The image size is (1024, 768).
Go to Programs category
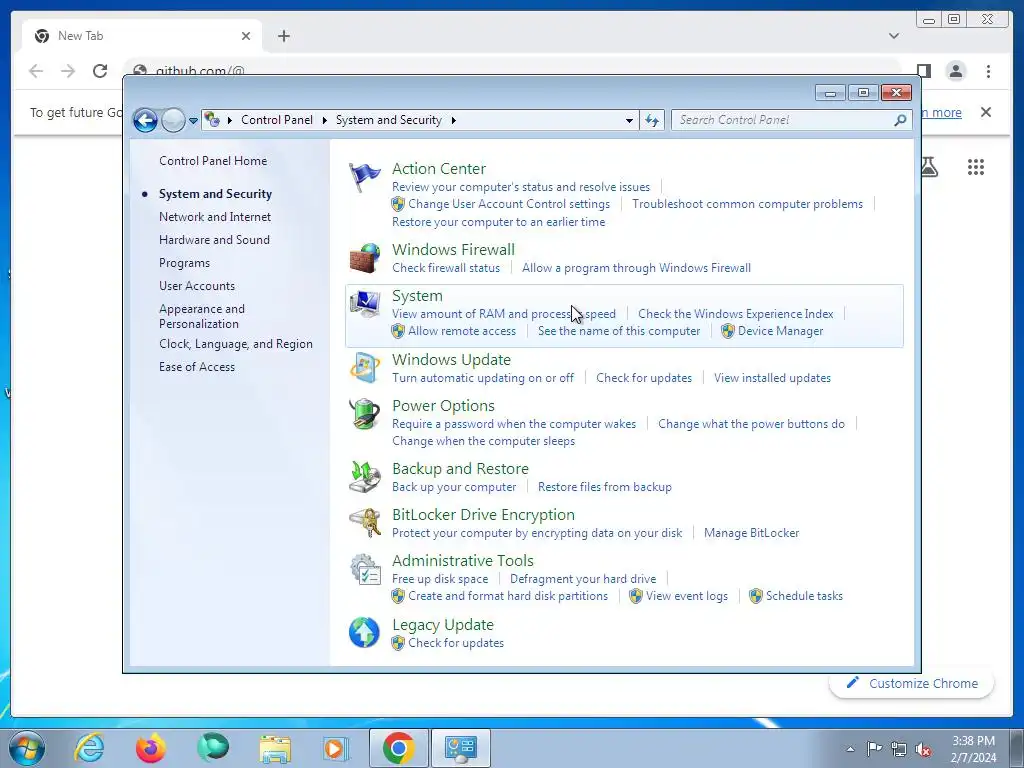(x=184, y=263)
